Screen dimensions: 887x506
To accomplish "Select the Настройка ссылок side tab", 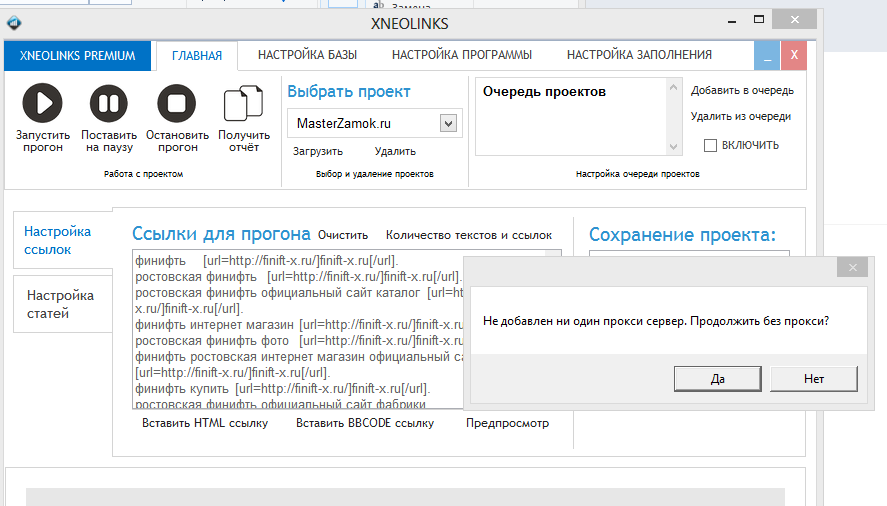I will click(63, 240).
